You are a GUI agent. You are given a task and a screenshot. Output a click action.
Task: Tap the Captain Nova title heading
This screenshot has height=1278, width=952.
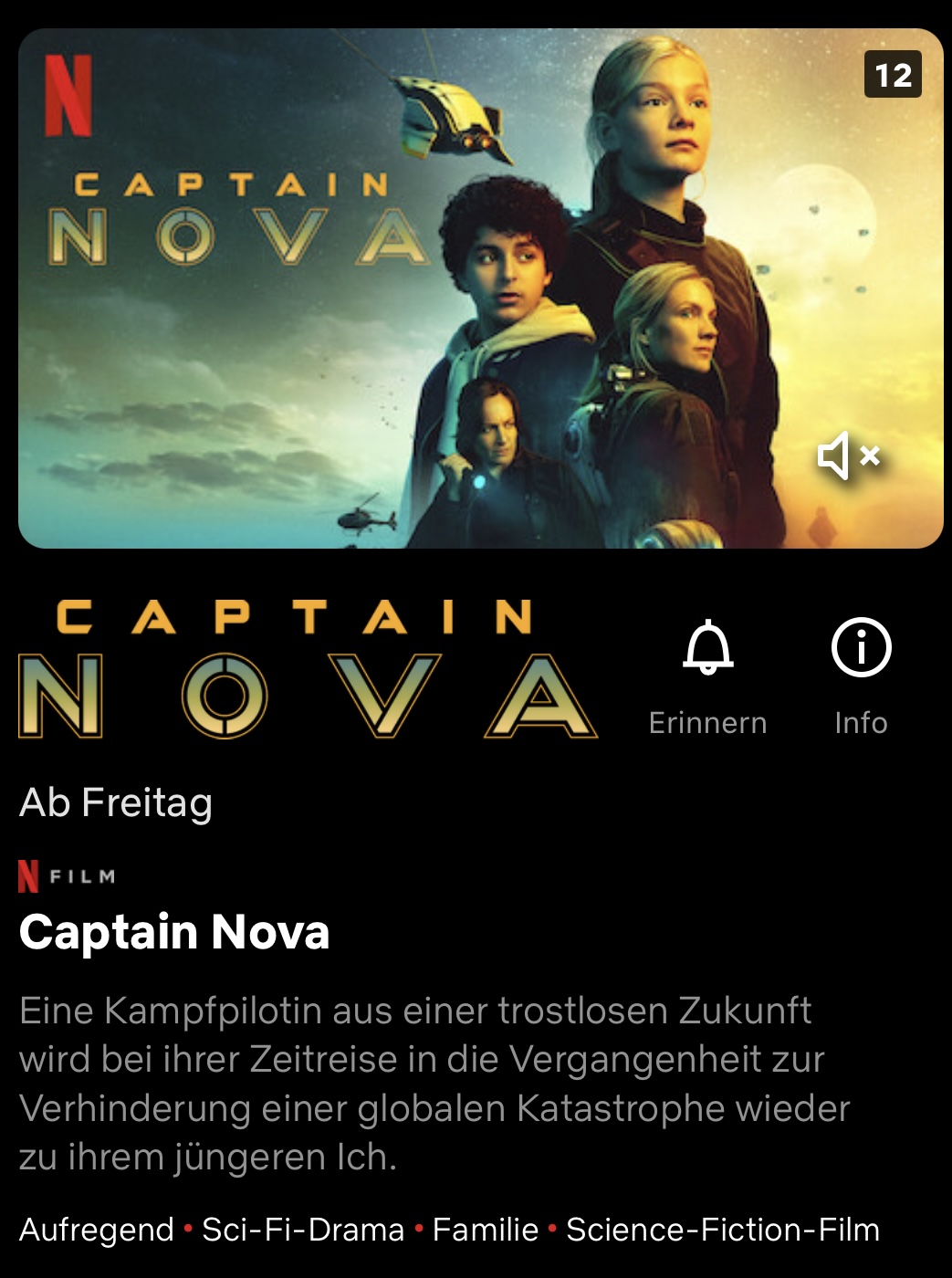174,932
